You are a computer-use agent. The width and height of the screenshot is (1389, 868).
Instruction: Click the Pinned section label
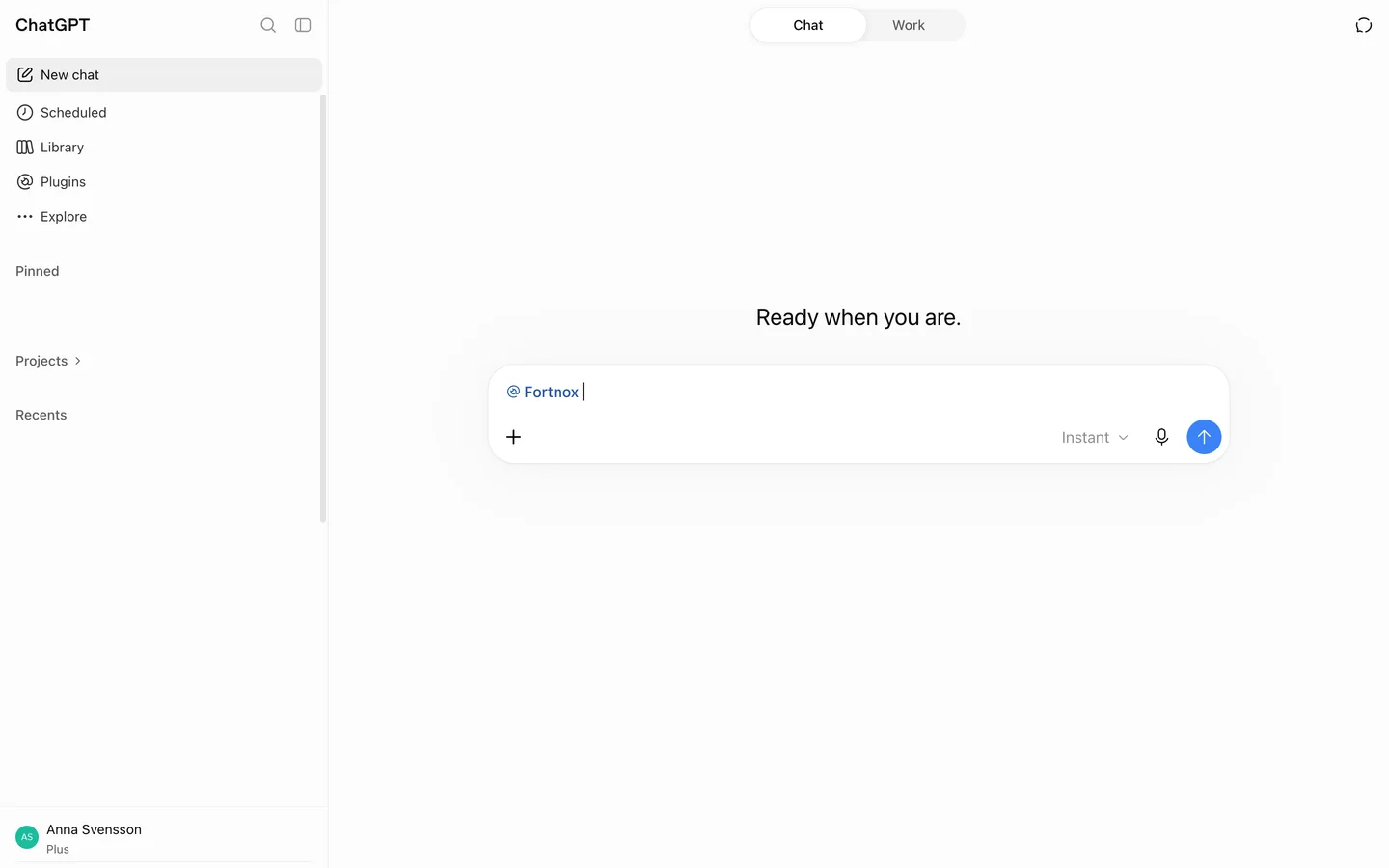[x=38, y=271]
